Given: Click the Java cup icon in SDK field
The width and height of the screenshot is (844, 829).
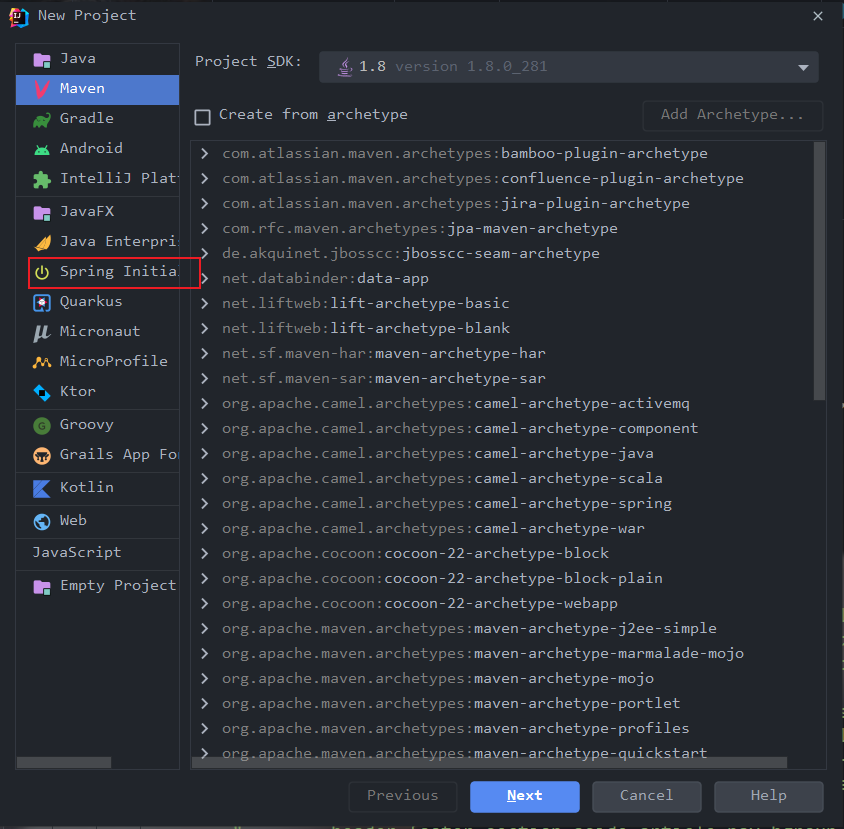Looking at the screenshot, I should coord(344,67).
